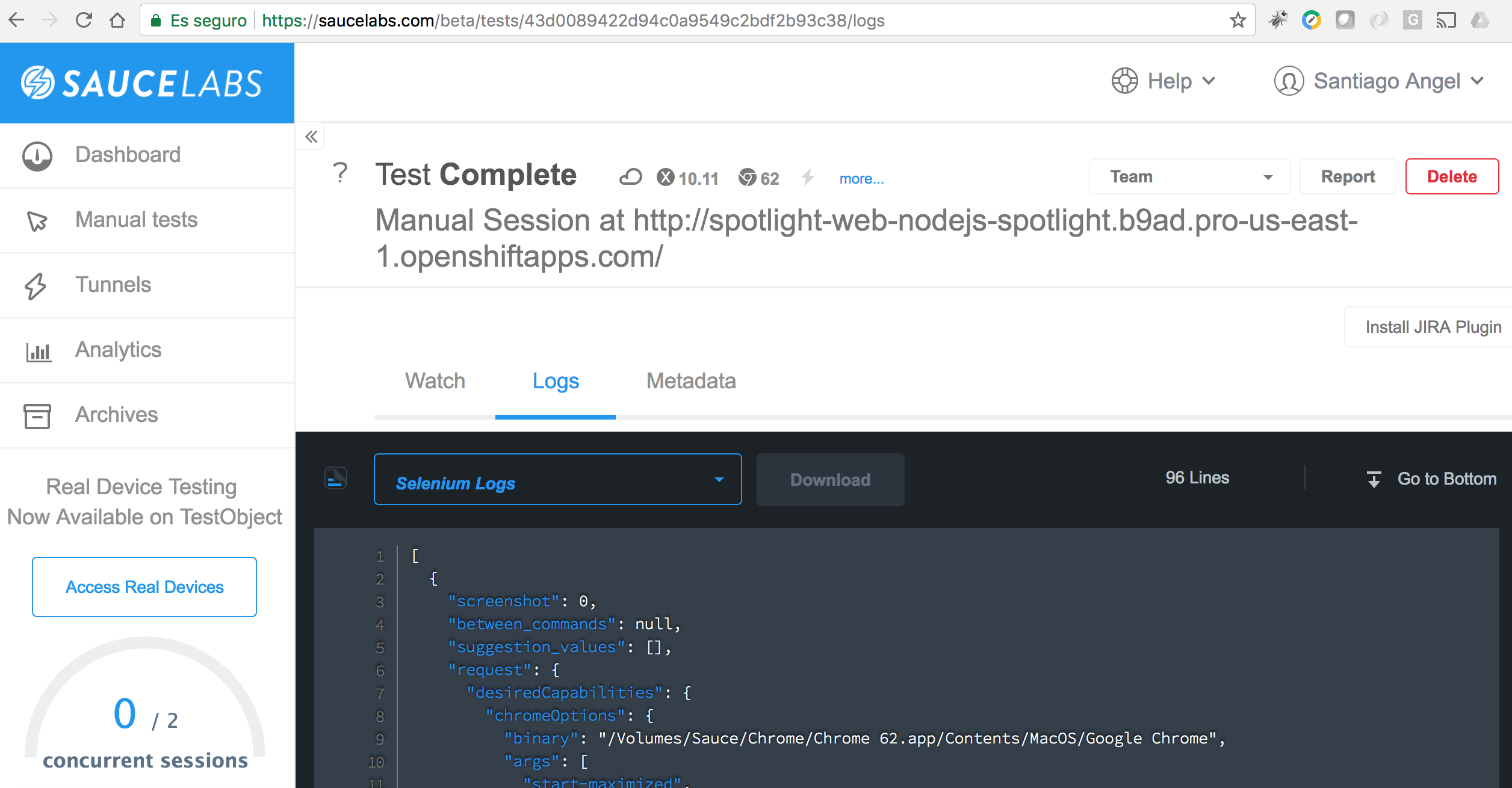The width and height of the screenshot is (1512, 788).
Task: Click the red Delete button
Action: 1452,176
